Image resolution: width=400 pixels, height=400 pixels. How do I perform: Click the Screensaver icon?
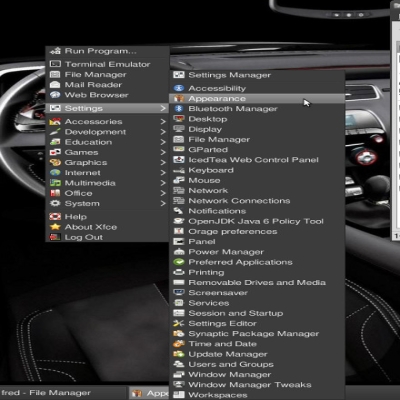click(x=179, y=293)
